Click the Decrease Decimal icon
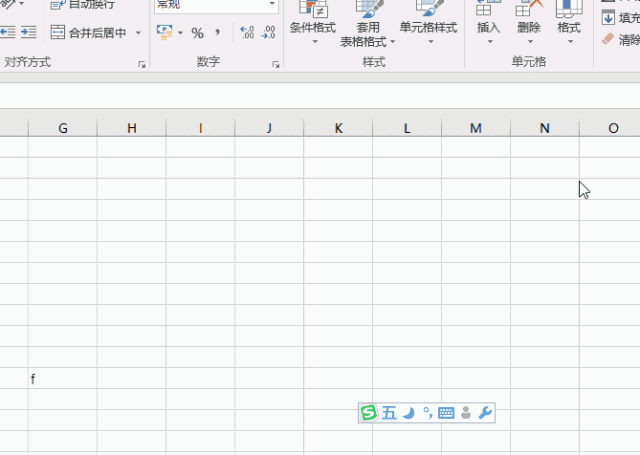 269,32
